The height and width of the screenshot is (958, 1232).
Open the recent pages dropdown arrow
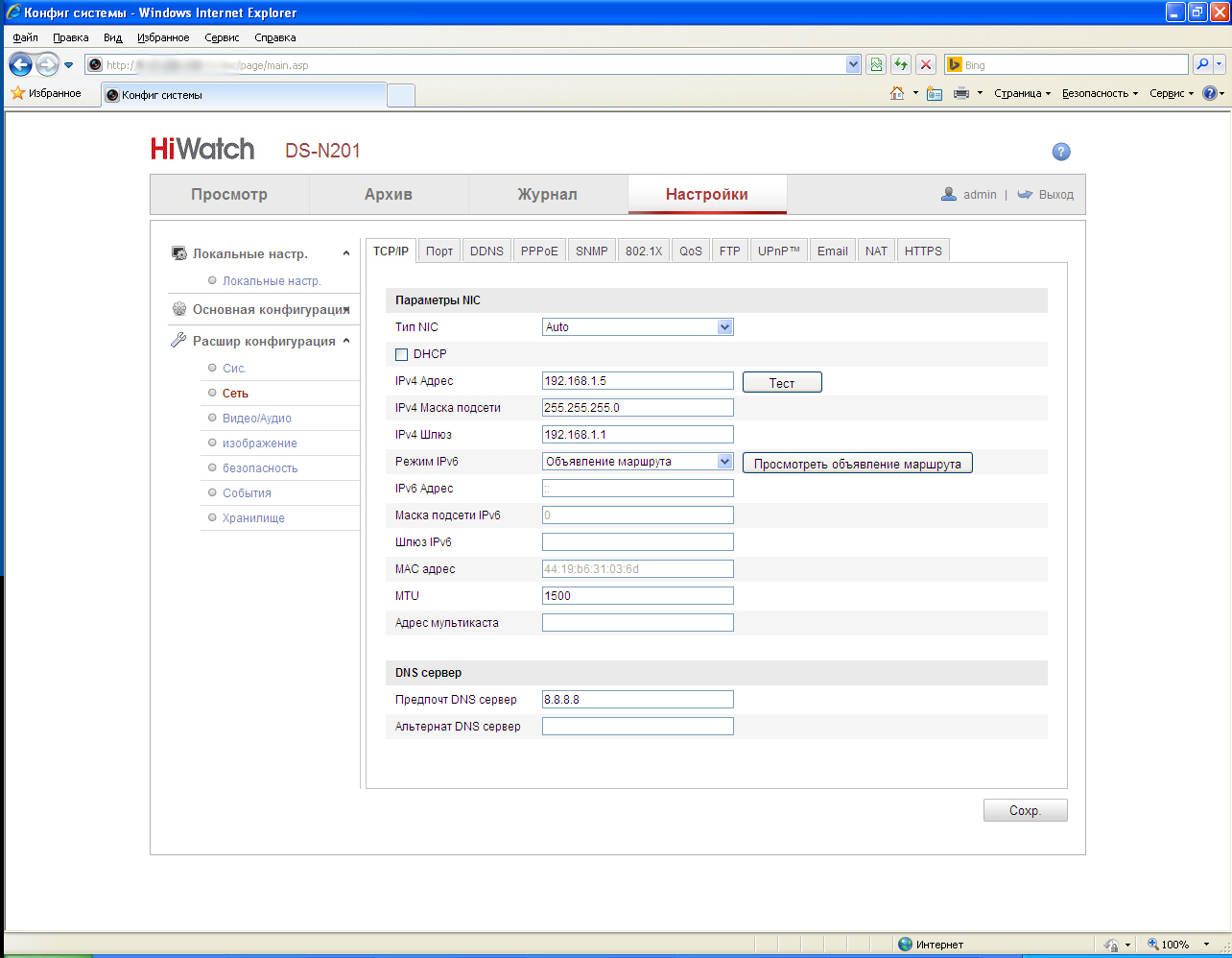pos(68,65)
